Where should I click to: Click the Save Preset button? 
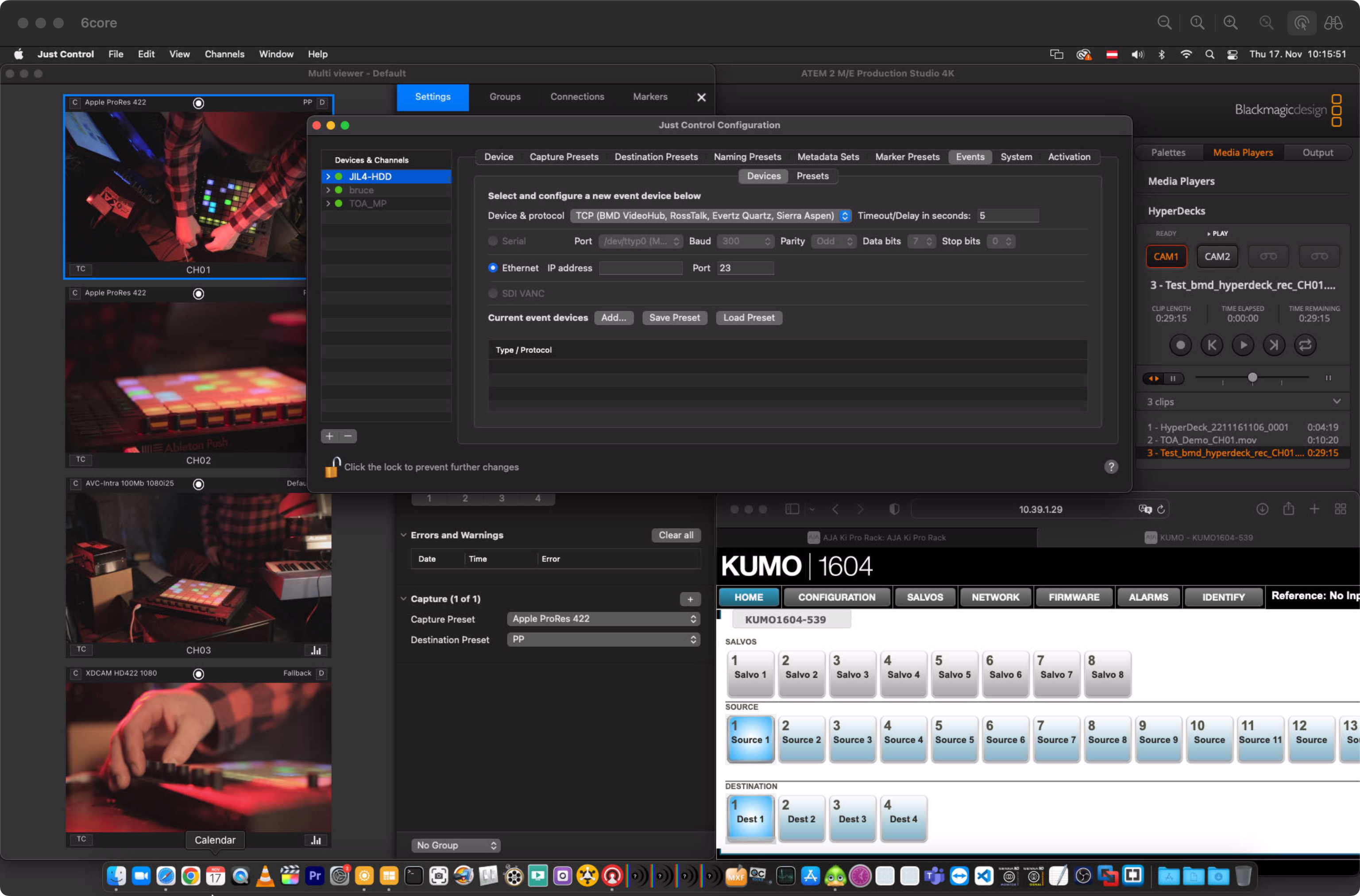coord(674,318)
